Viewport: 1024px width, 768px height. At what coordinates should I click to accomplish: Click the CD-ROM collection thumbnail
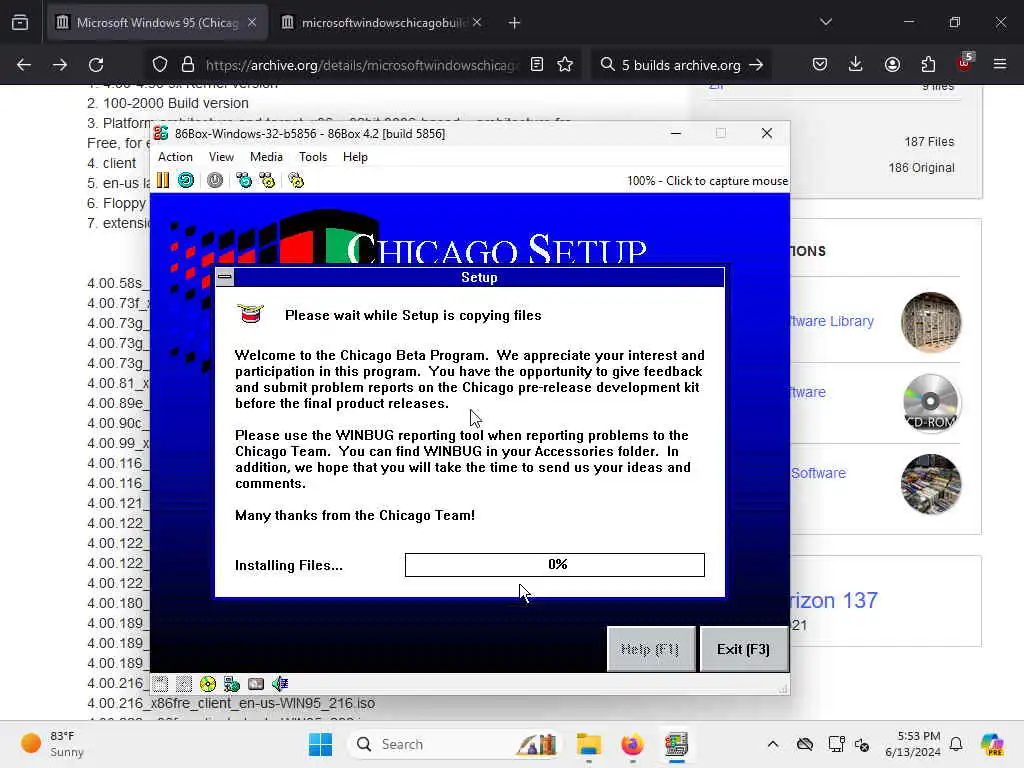(931, 403)
